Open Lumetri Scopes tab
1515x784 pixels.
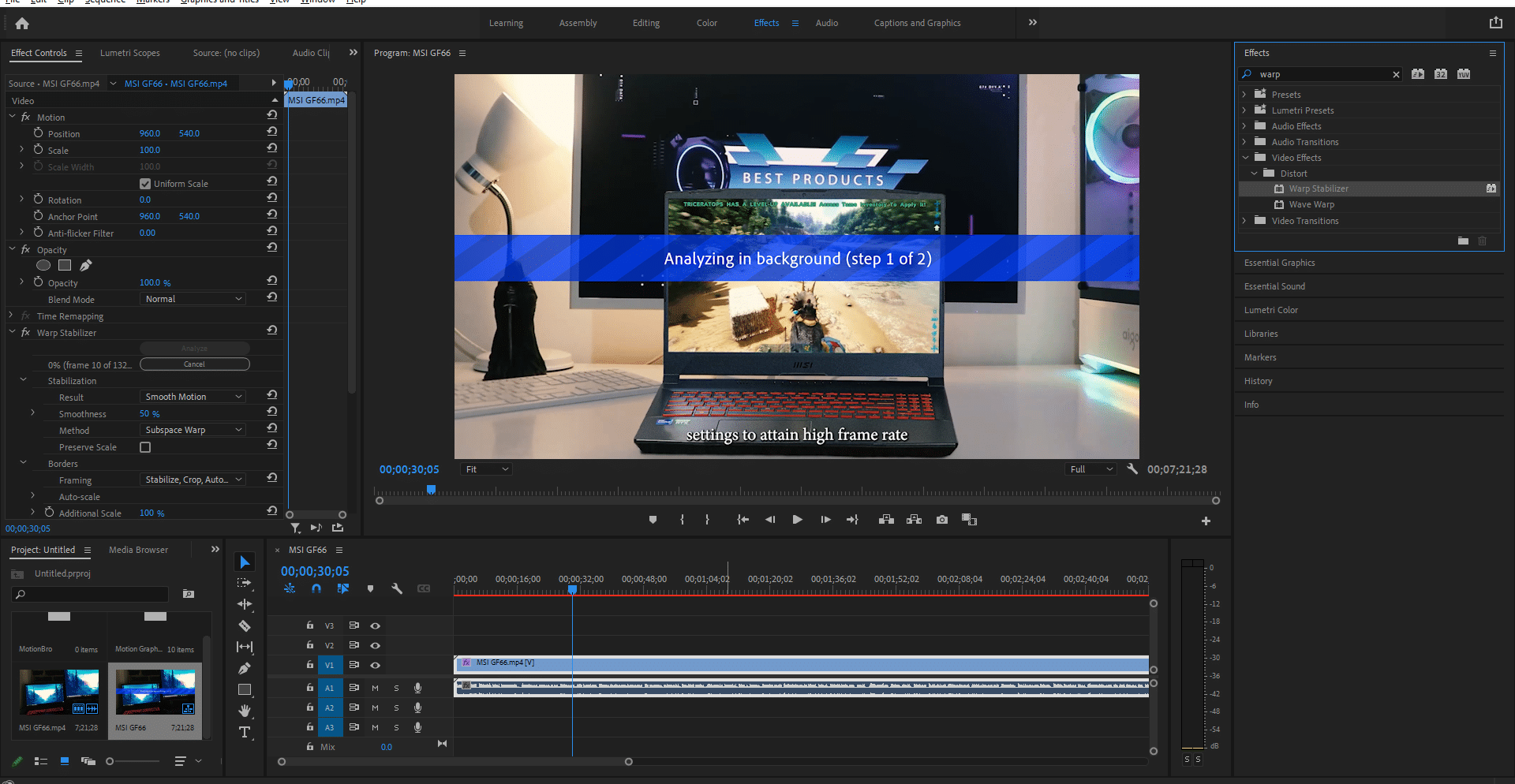point(130,53)
